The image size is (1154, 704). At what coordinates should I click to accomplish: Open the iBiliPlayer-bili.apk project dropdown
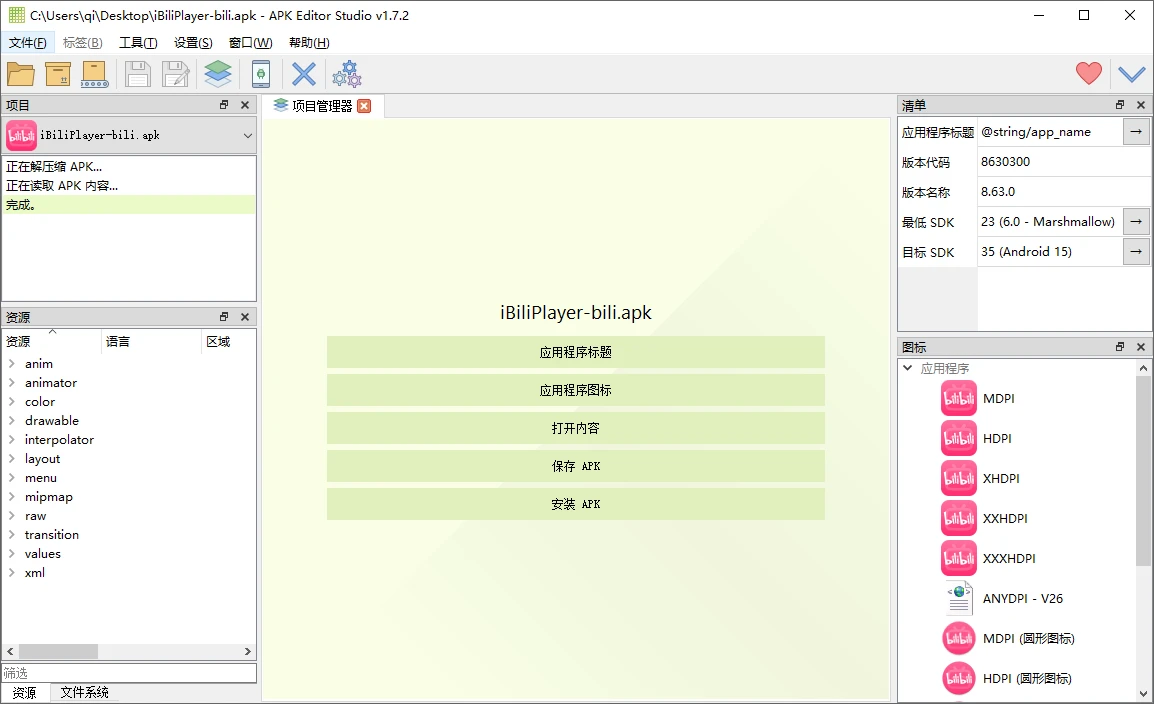[247, 135]
